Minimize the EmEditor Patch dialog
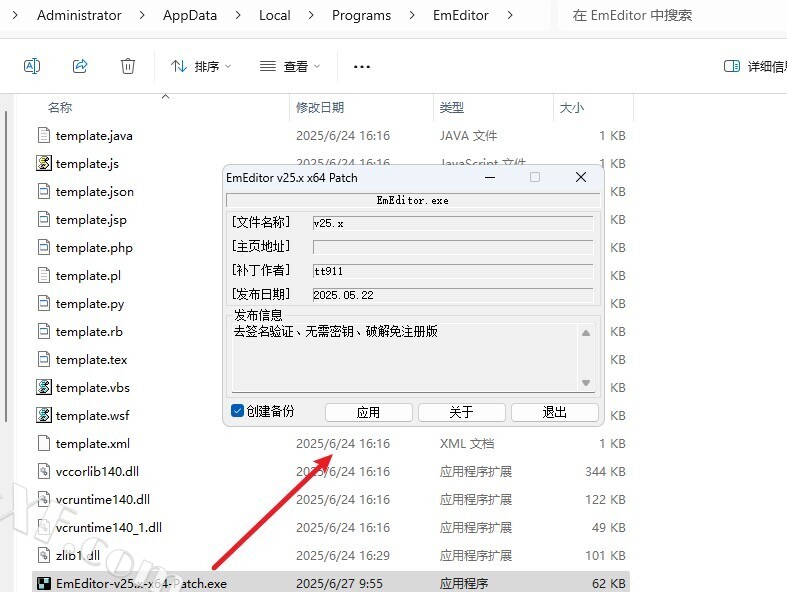Image resolution: width=787 pixels, height=592 pixels. 490,177
